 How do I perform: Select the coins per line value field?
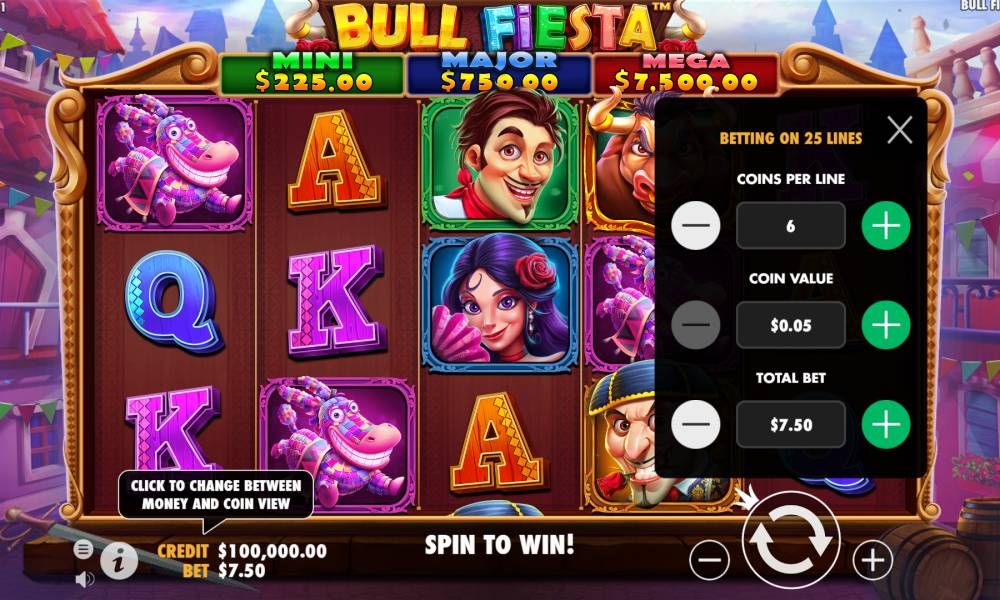coord(791,226)
